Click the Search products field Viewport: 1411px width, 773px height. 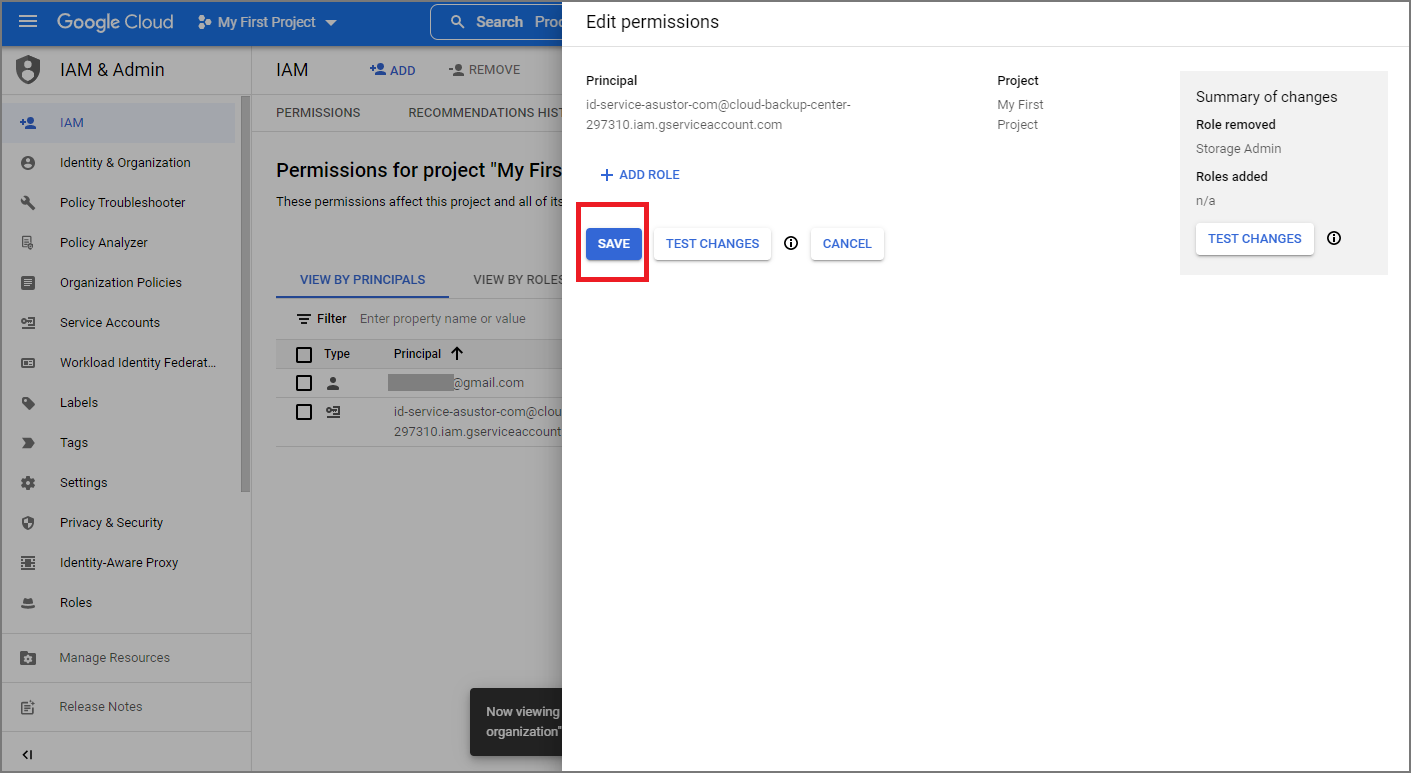(497, 22)
